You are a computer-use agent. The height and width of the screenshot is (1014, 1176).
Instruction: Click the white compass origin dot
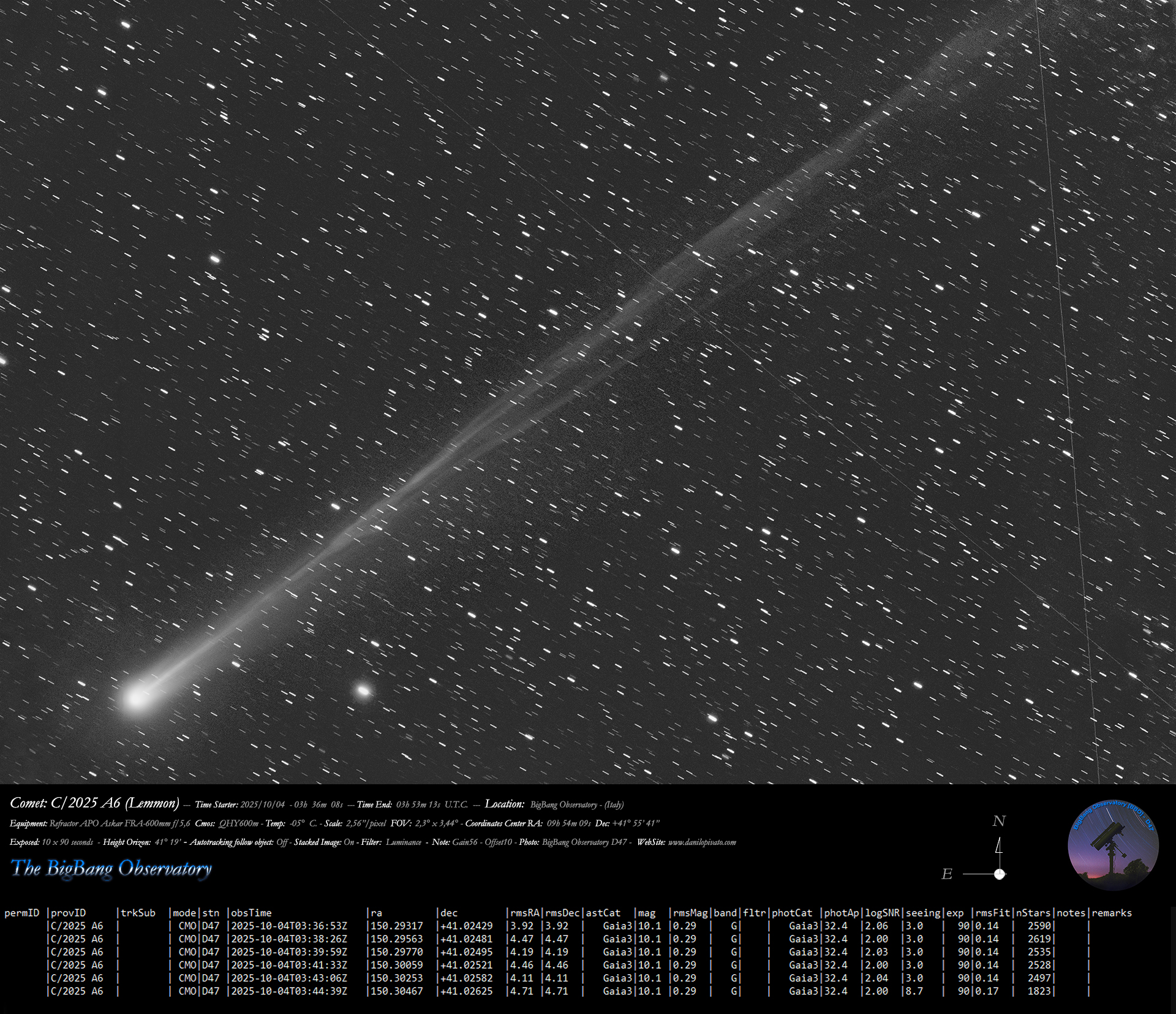click(1000, 874)
